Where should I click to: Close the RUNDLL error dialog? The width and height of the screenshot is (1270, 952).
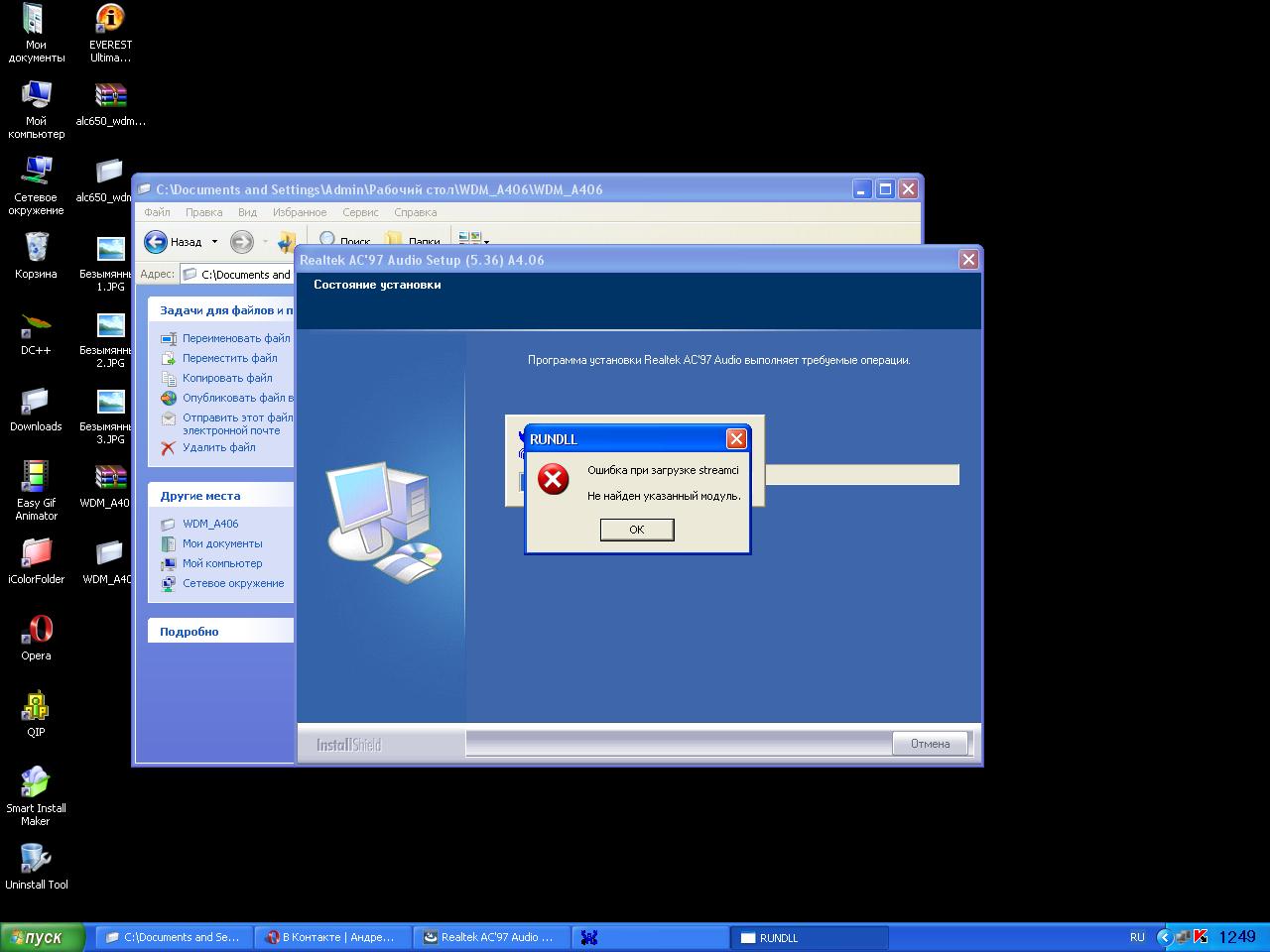[736, 438]
